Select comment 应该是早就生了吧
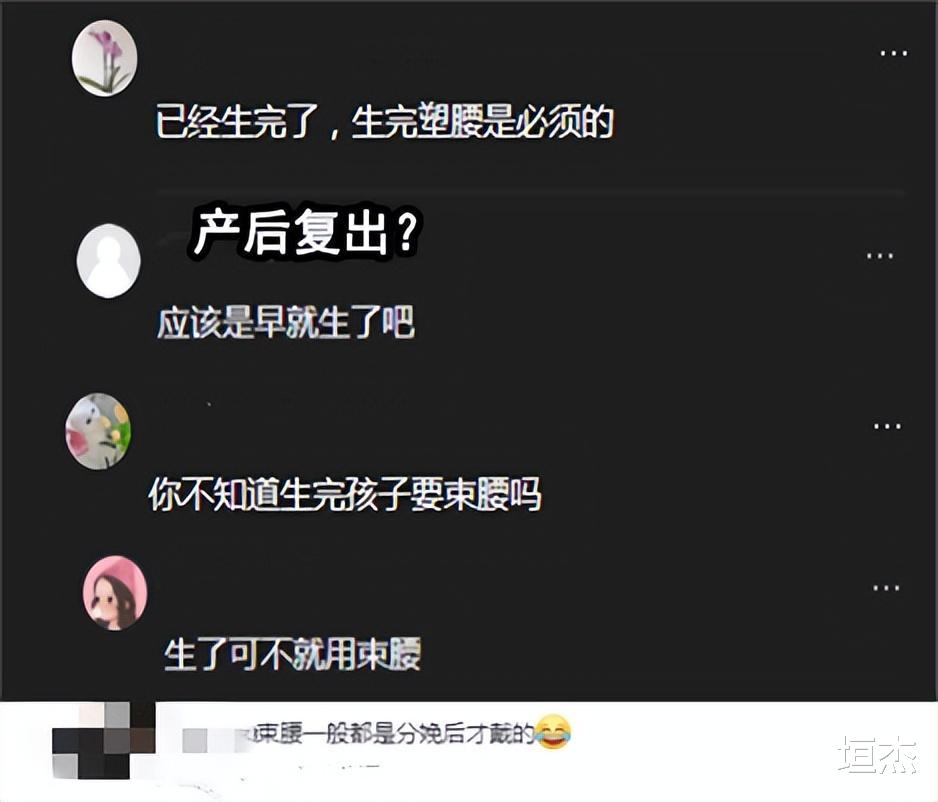The height and width of the screenshot is (802, 938). pyautogui.click(x=285, y=323)
